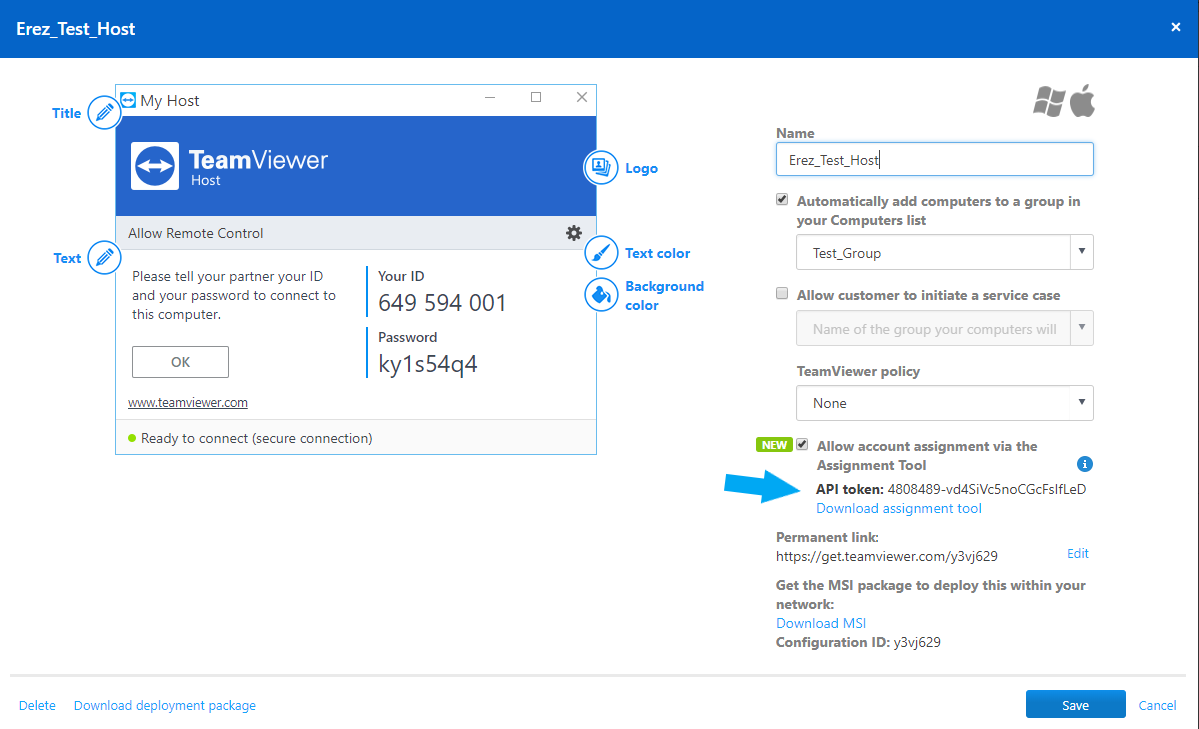This screenshot has width=1199, height=729.
Task: Open the Text color editor
Action: [x=600, y=252]
